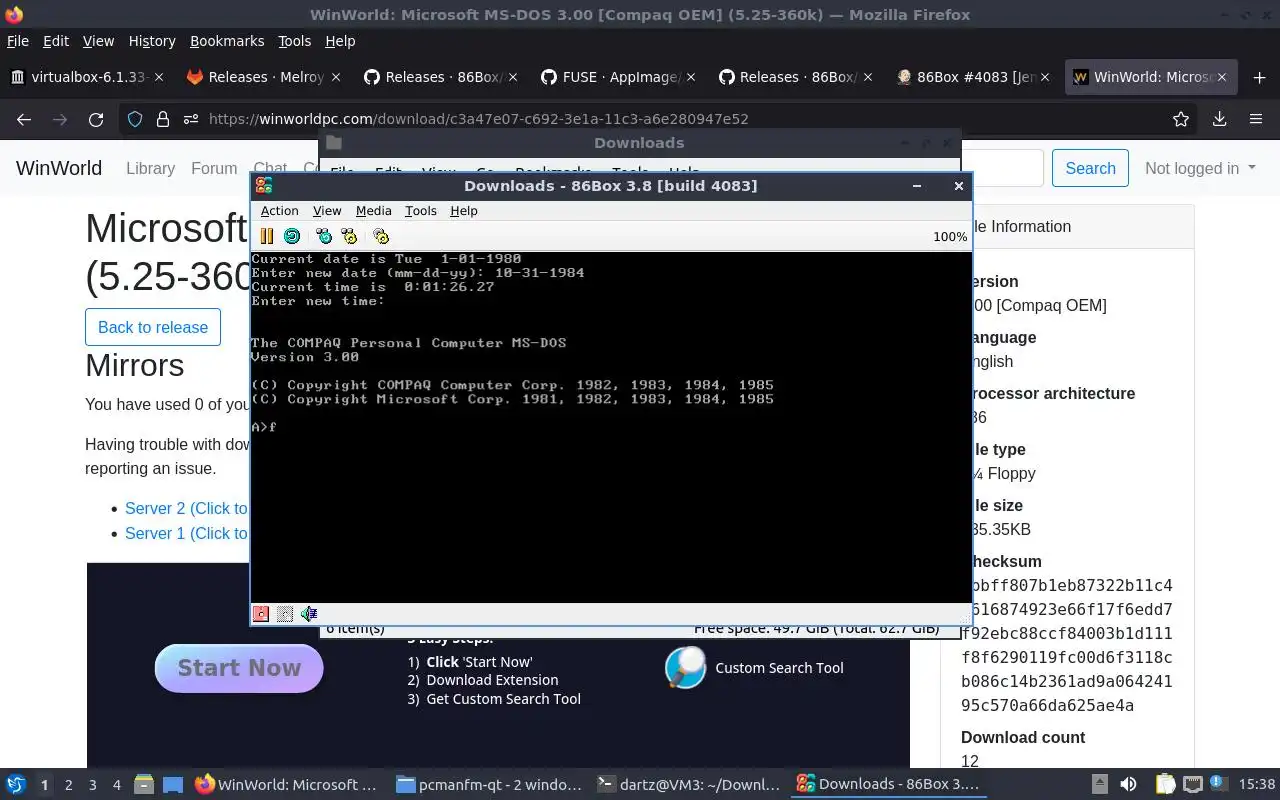The width and height of the screenshot is (1280, 800).
Task: Open 86Box Action menu
Action: (x=279, y=211)
